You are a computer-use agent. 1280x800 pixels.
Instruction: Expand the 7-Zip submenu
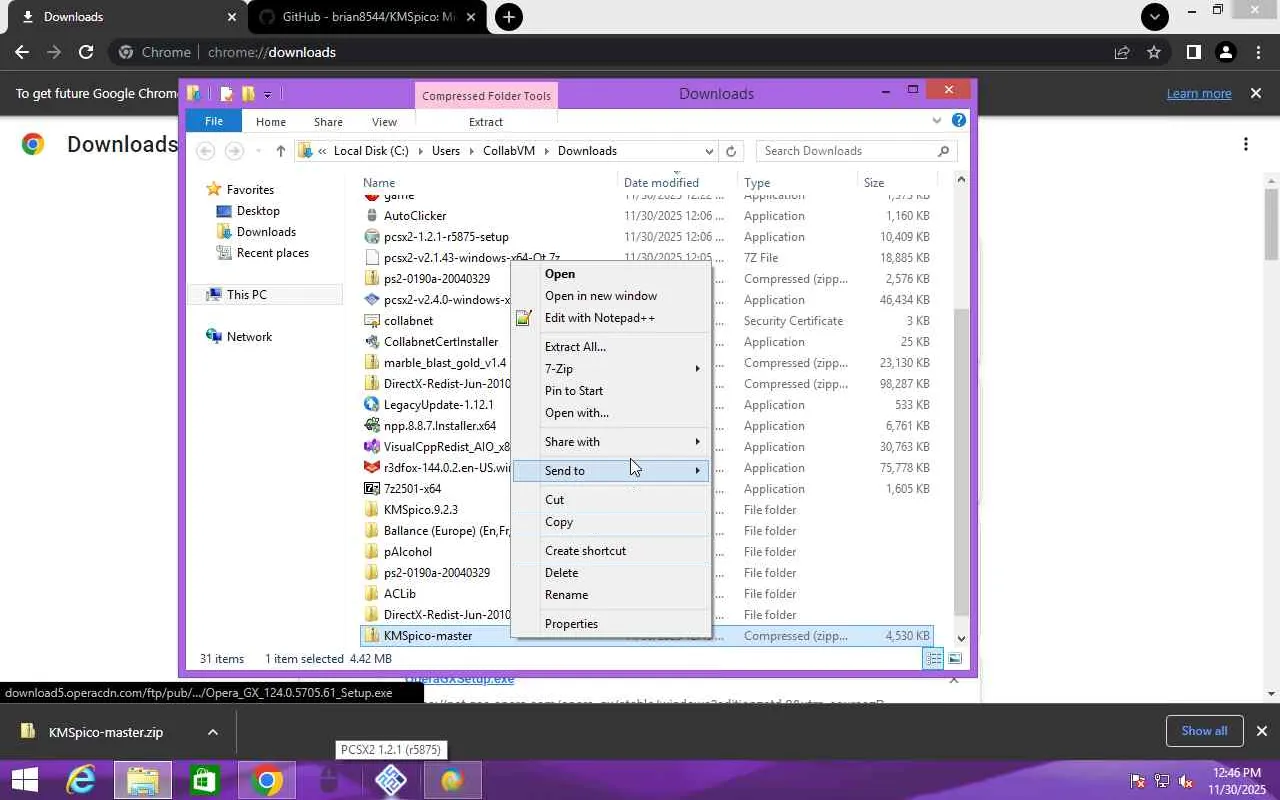point(610,369)
